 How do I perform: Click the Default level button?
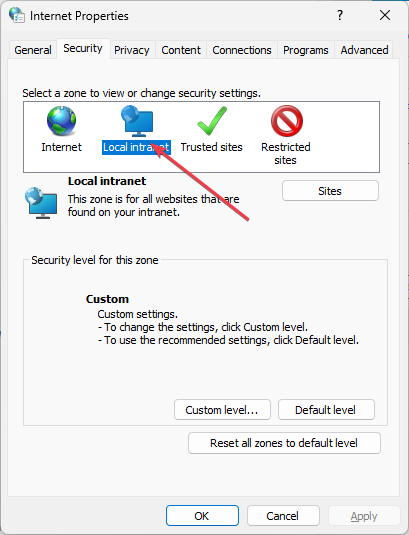coord(326,410)
